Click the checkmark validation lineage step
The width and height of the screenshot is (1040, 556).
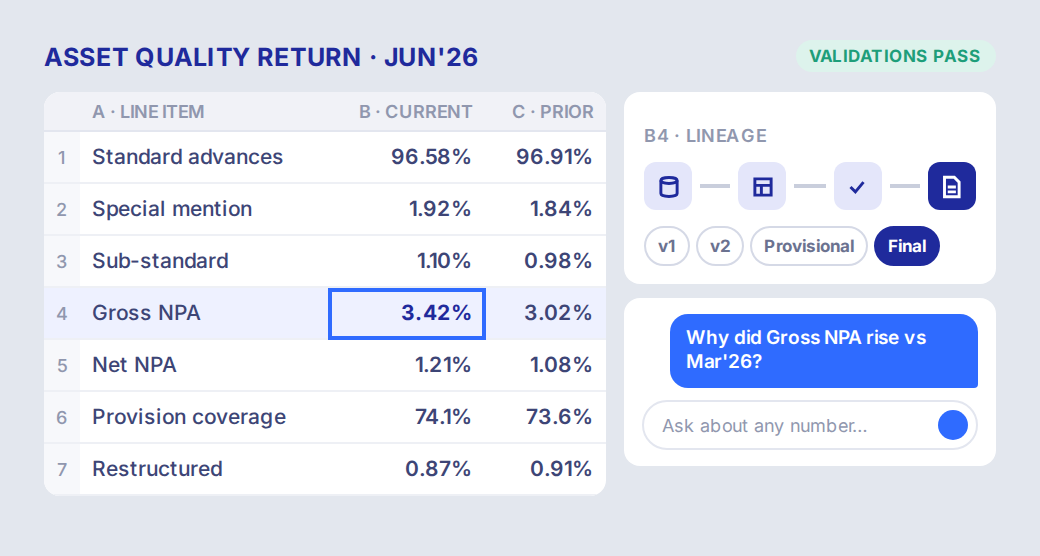click(857, 186)
